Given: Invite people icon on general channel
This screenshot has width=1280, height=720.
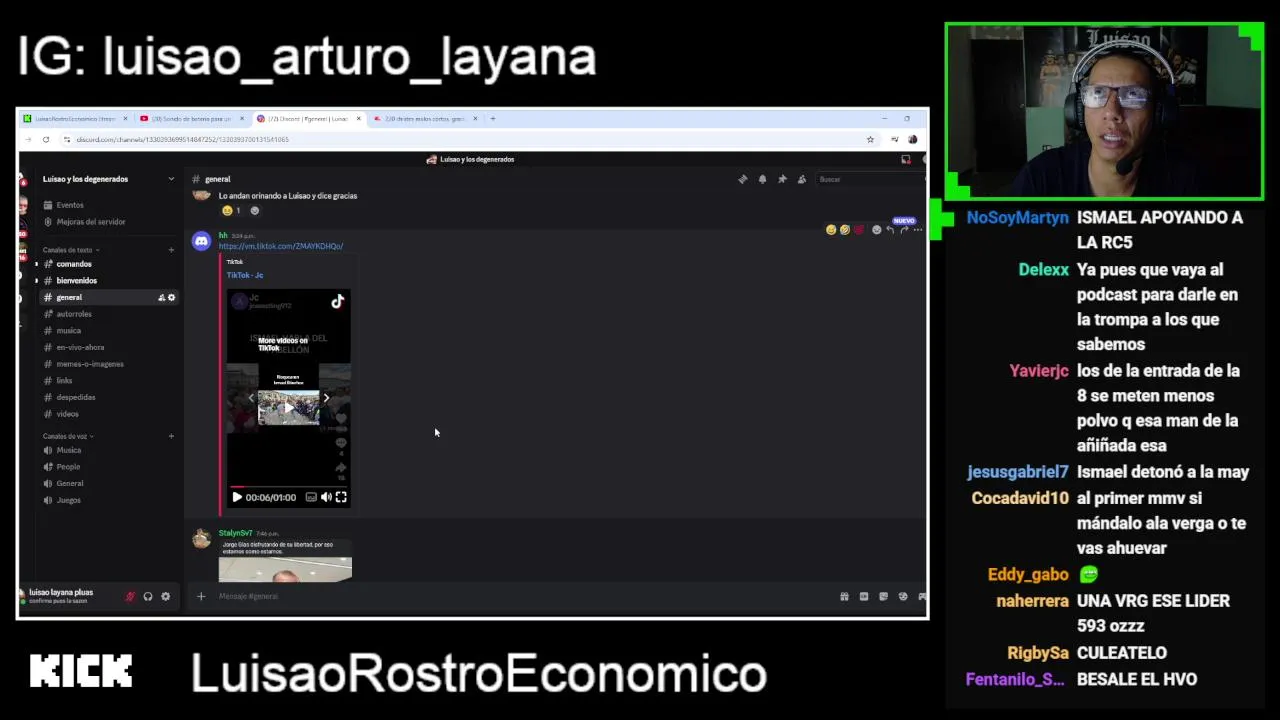Looking at the screenshot, I should [161, 297].
